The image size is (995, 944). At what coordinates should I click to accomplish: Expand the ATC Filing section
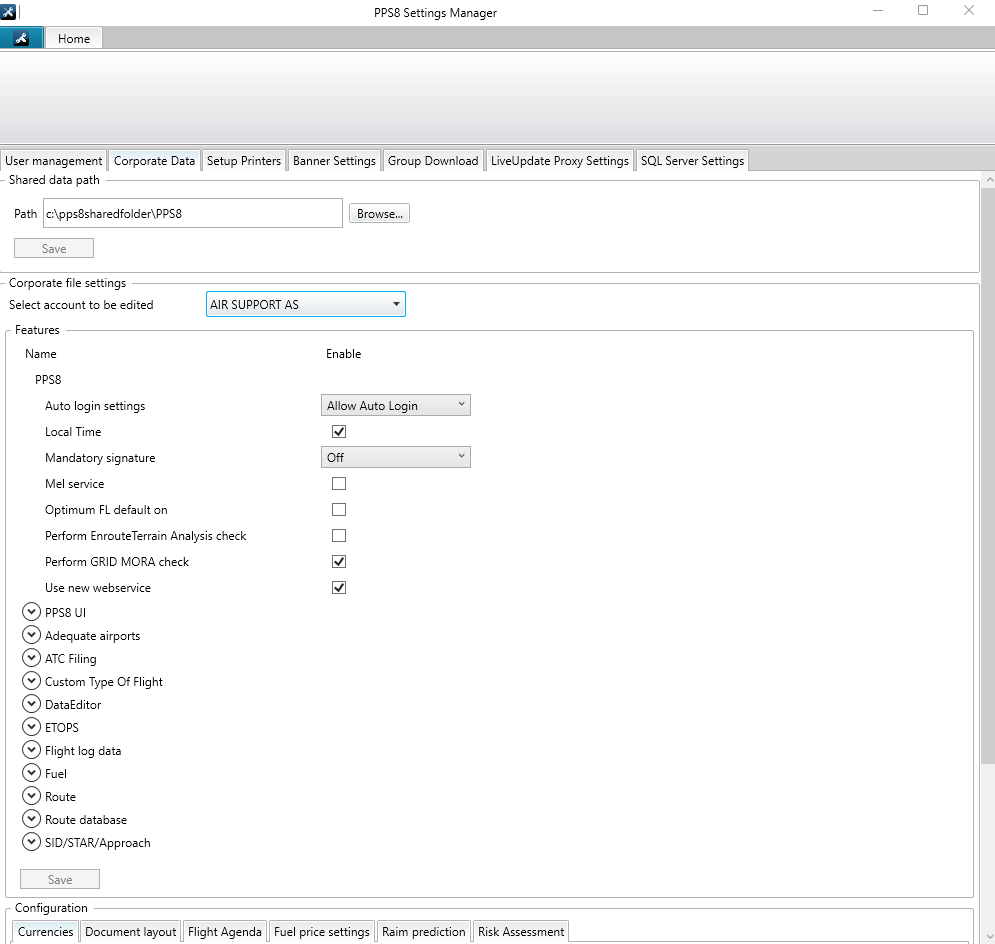click(x=31, y=657)
